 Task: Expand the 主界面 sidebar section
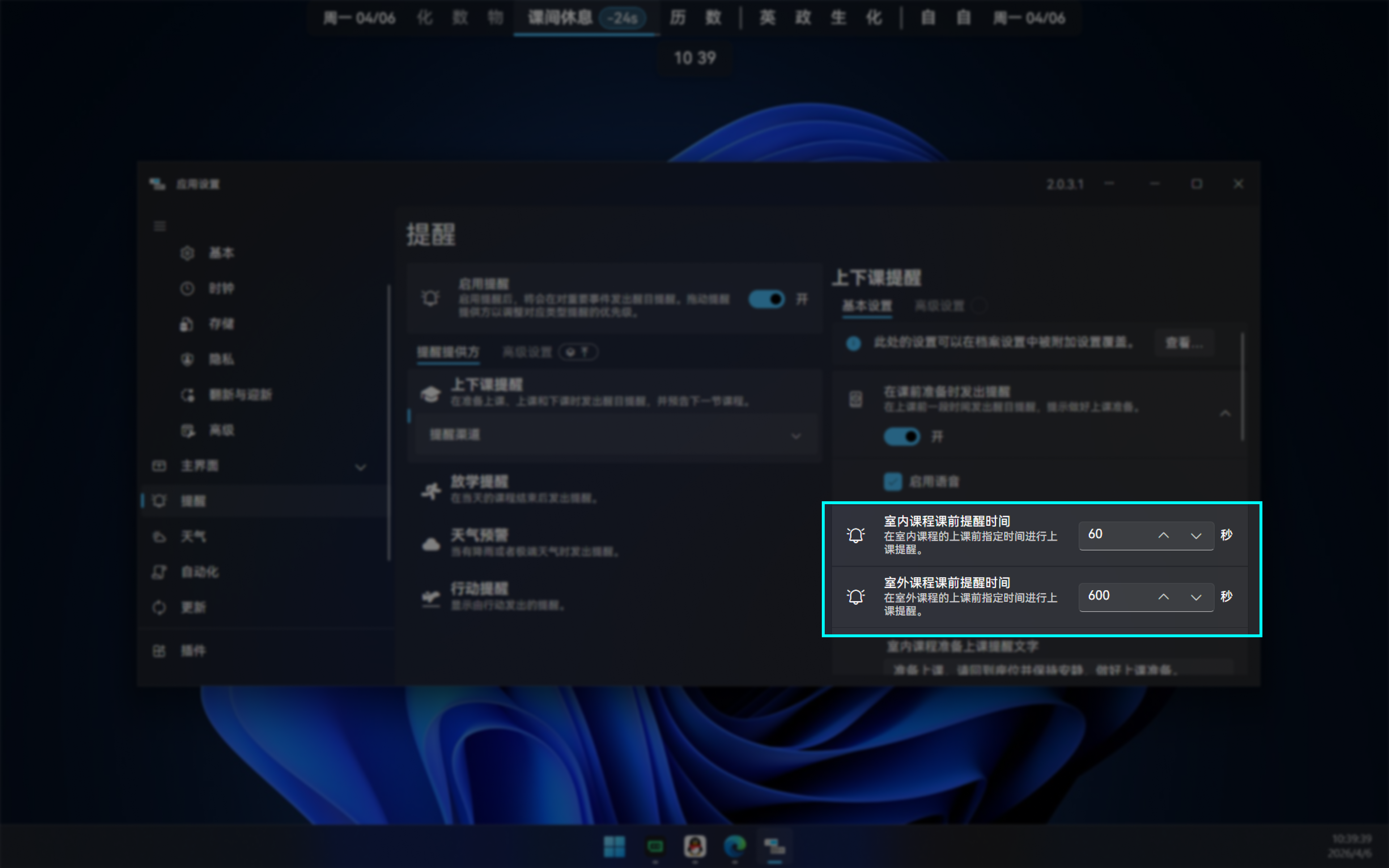pyautogui.click(x=360, y=467)
